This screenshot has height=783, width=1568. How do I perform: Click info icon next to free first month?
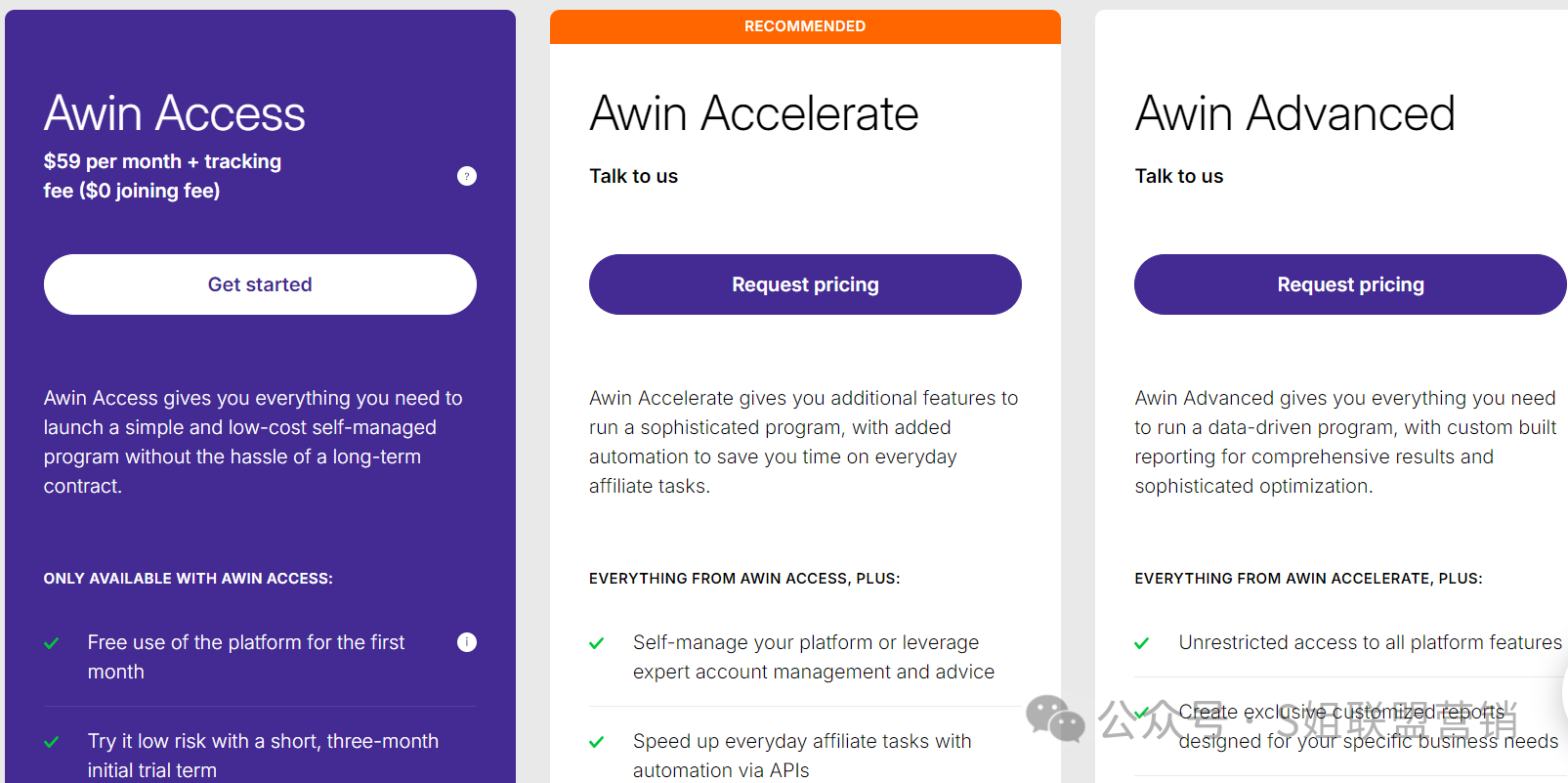point(467,642)
